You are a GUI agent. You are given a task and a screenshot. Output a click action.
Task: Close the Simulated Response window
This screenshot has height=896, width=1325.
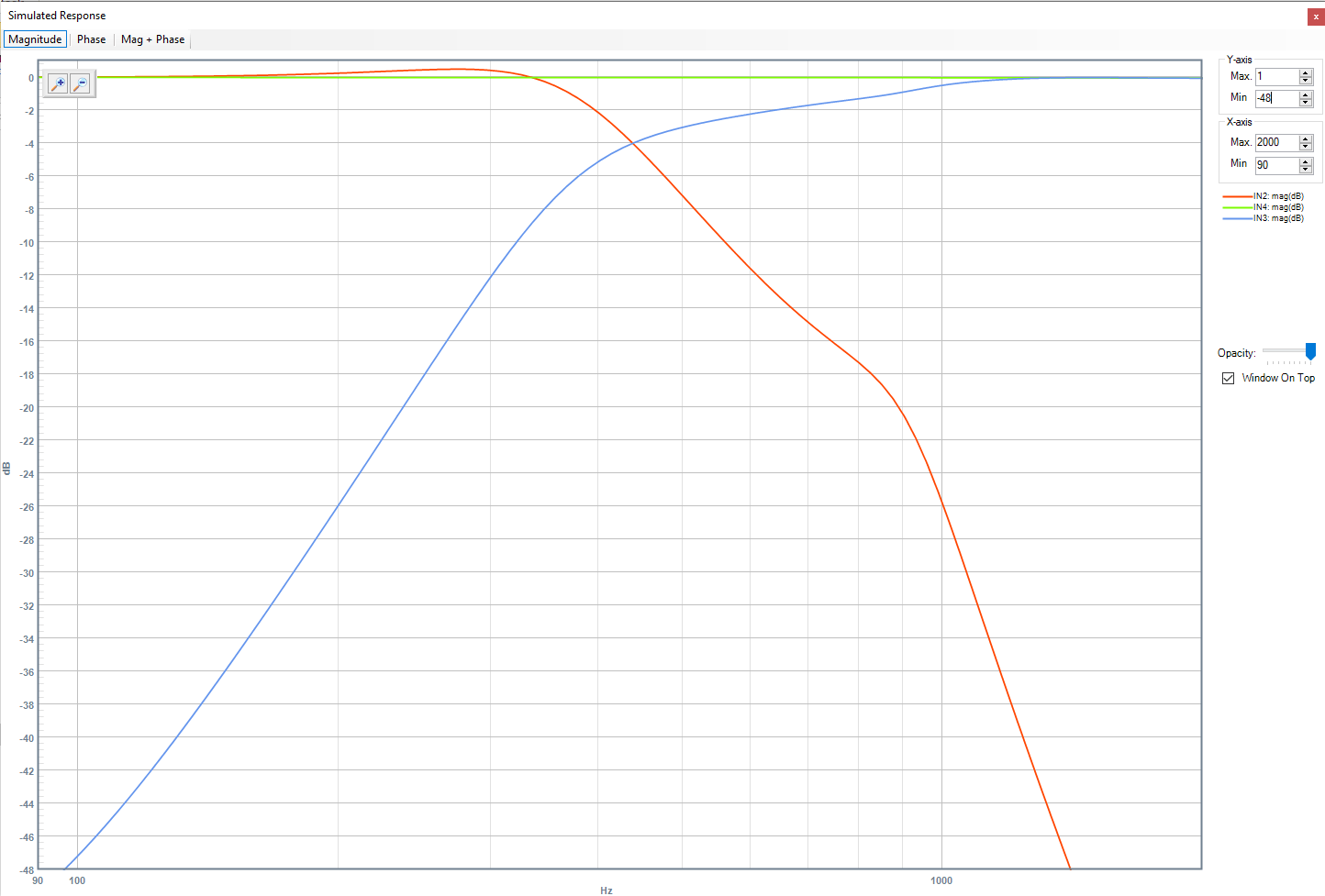pos(1315,17)
